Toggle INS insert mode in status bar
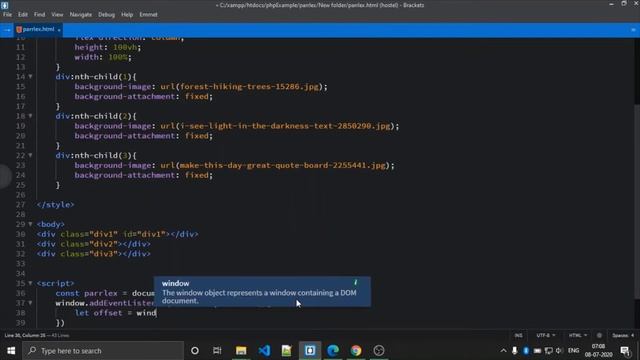Screen dimensions: 640x360 click(x=518, y=335)
